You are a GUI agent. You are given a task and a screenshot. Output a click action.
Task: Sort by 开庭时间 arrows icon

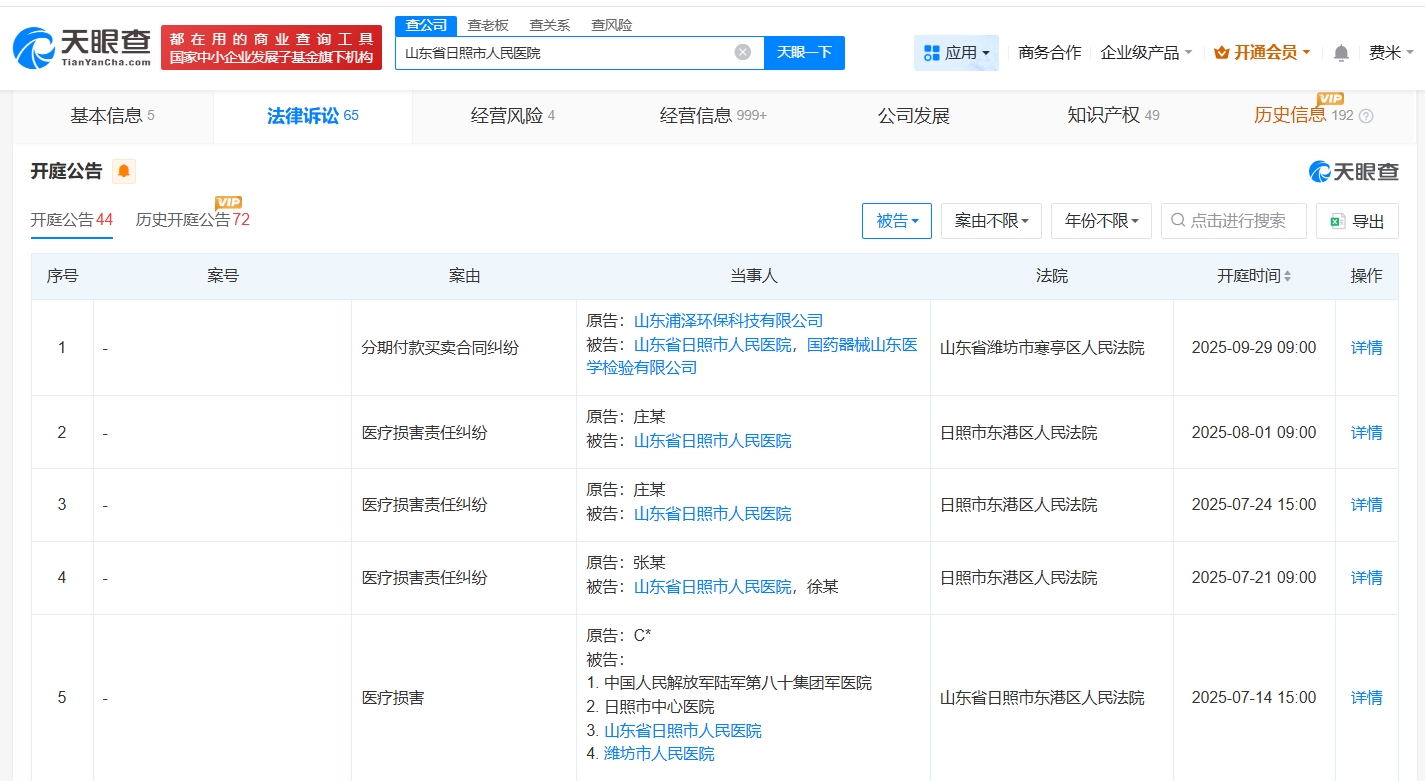pyautogui.click(x=1287, y=276)
